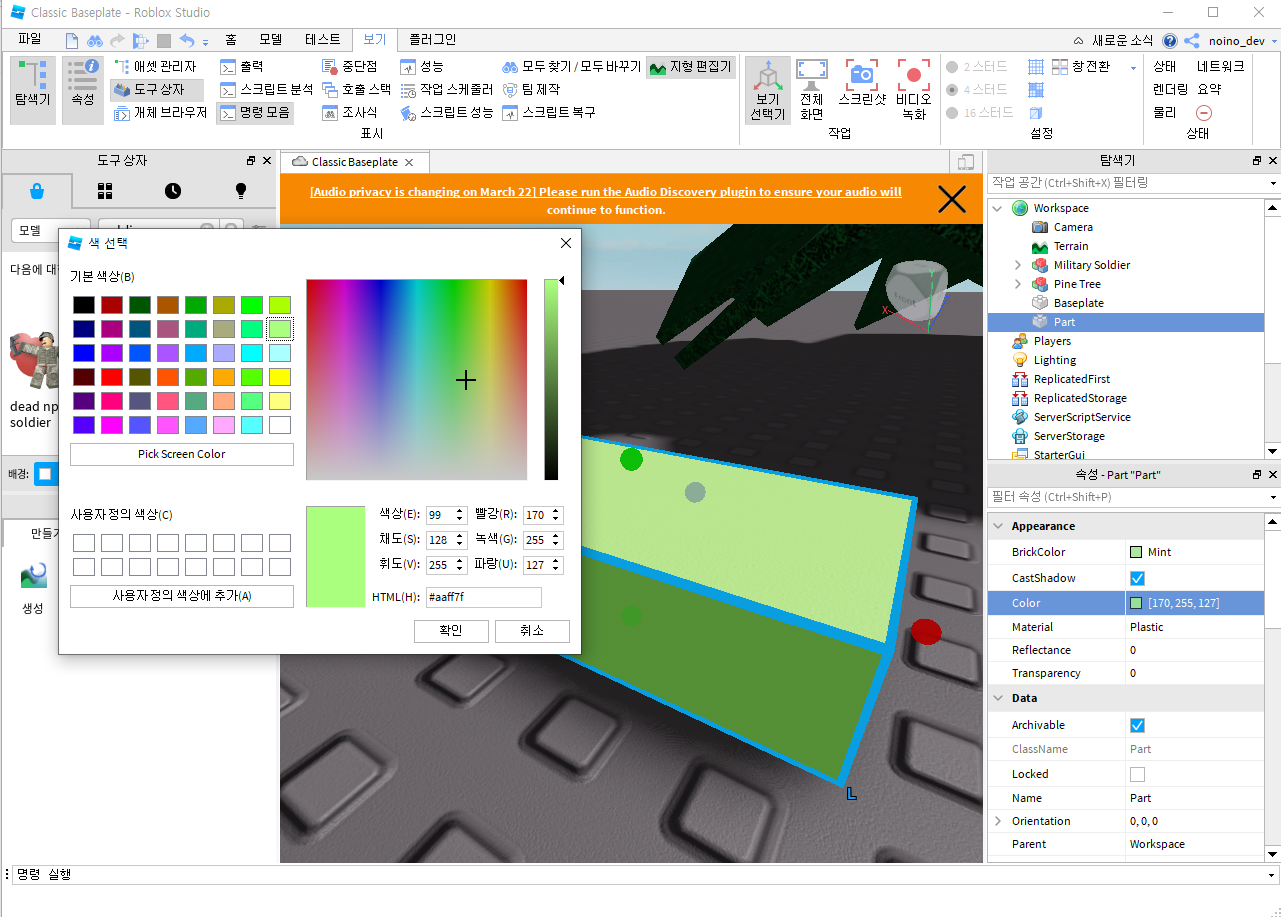This screenshot has width=1281, height=917.
Task: Toggle the Properties (속성) ribbon button
Action: [83, 90]
